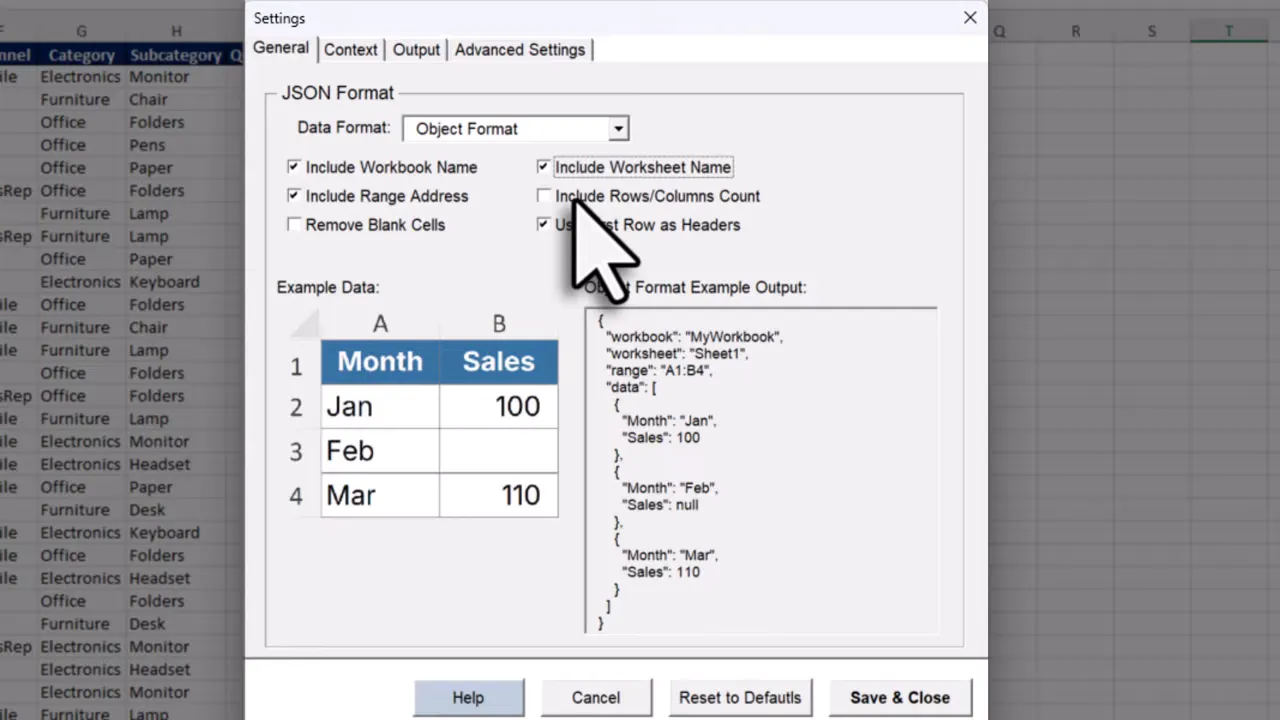The height and width of the screenshot is (720, 1280).
Task: Select column T header in spreadsheet
Action: 1228,32
